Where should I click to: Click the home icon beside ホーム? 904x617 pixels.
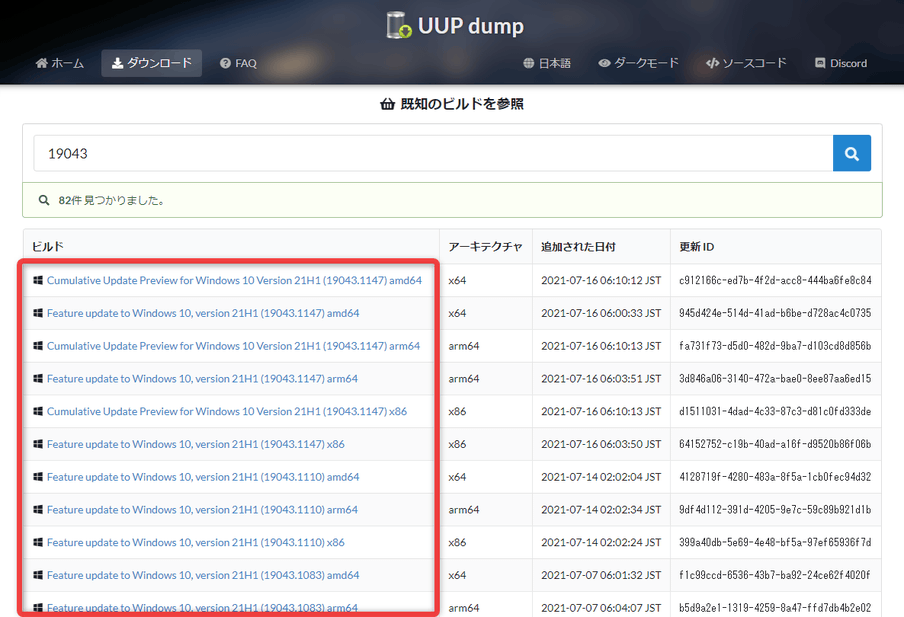[x=42, y=63]
